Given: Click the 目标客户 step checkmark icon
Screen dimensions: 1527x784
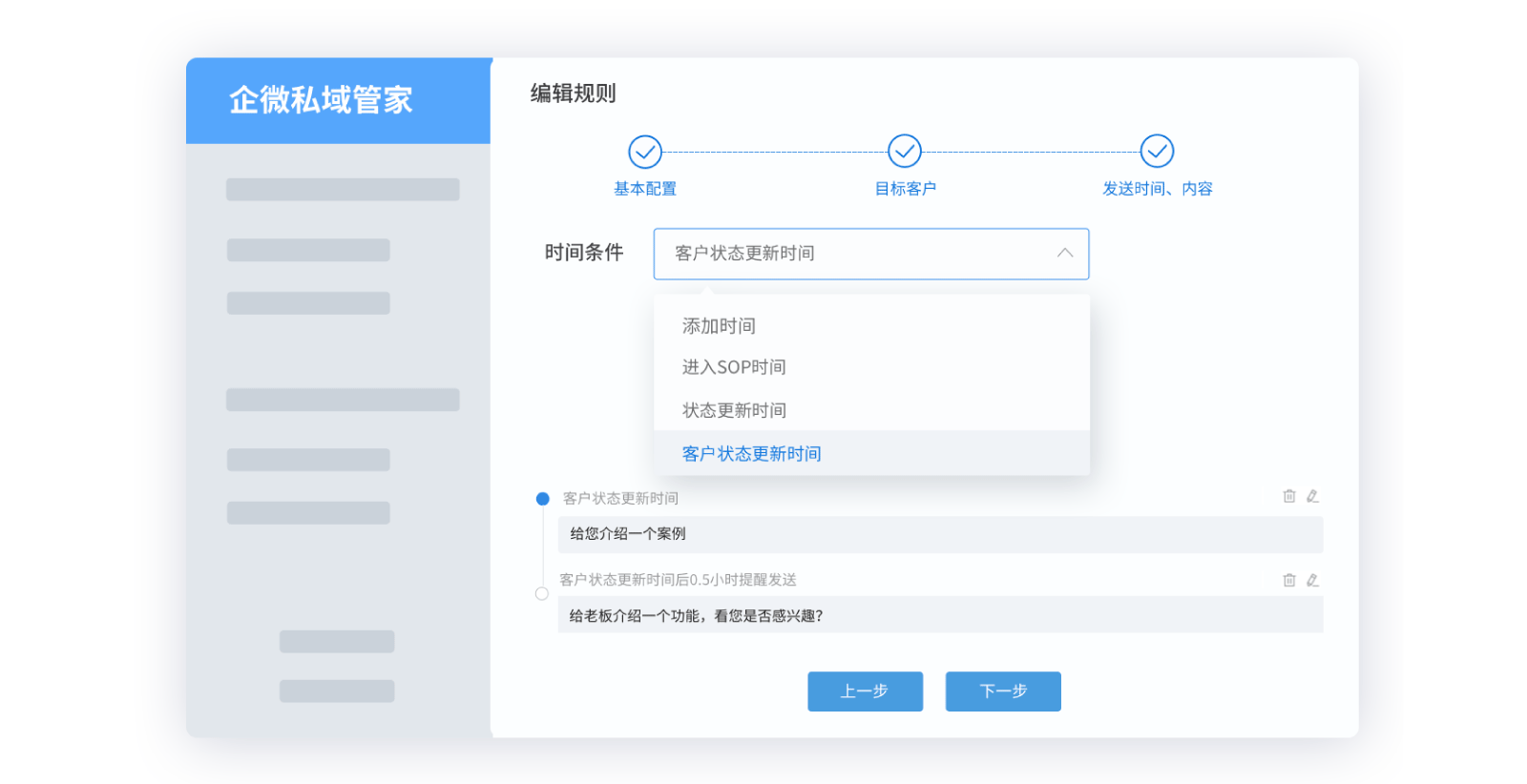Looking at the screenshot, I should (905, 151).
